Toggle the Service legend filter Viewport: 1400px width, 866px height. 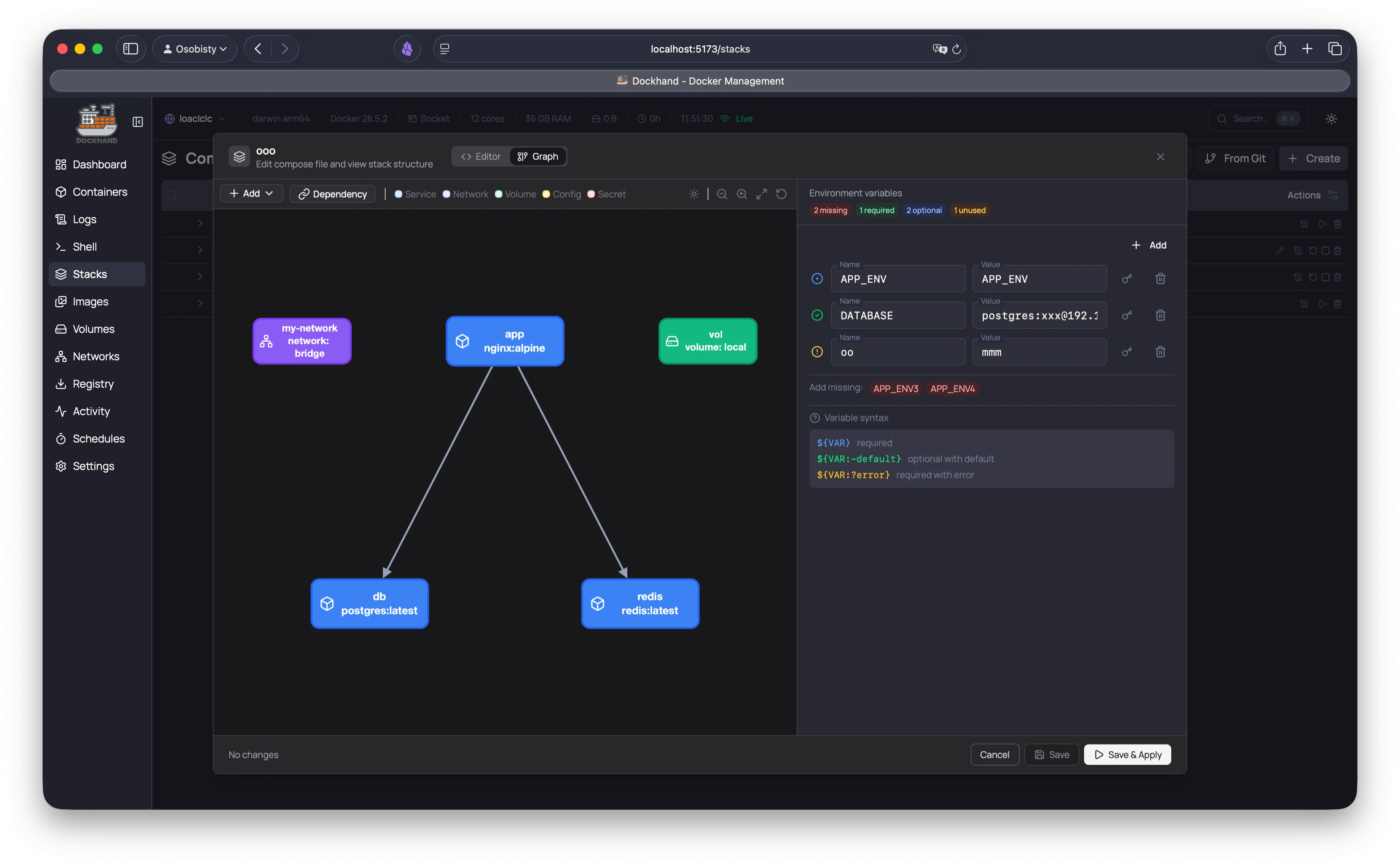tap(415, 194)
